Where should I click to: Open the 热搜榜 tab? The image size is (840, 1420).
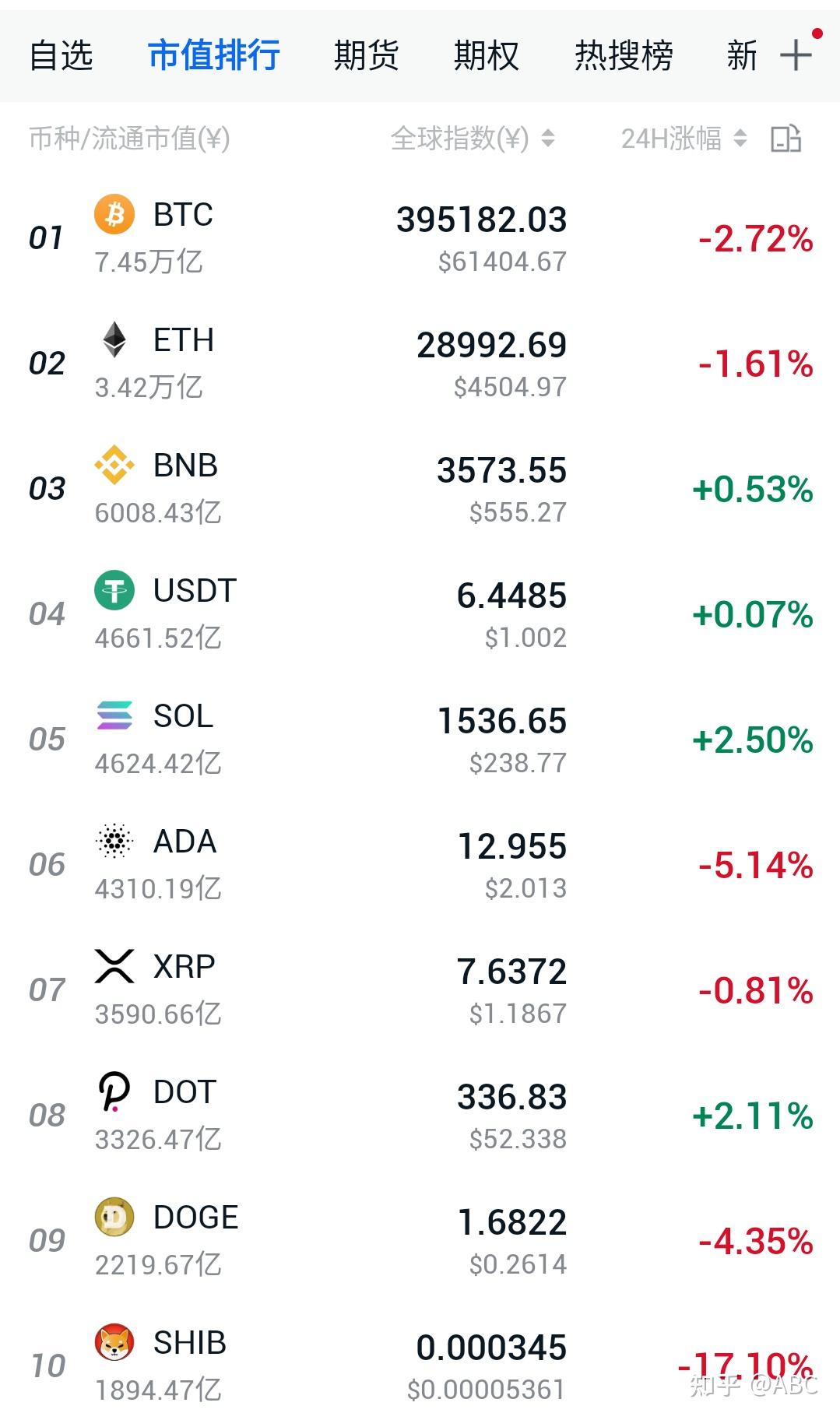[x=624, y=55]
